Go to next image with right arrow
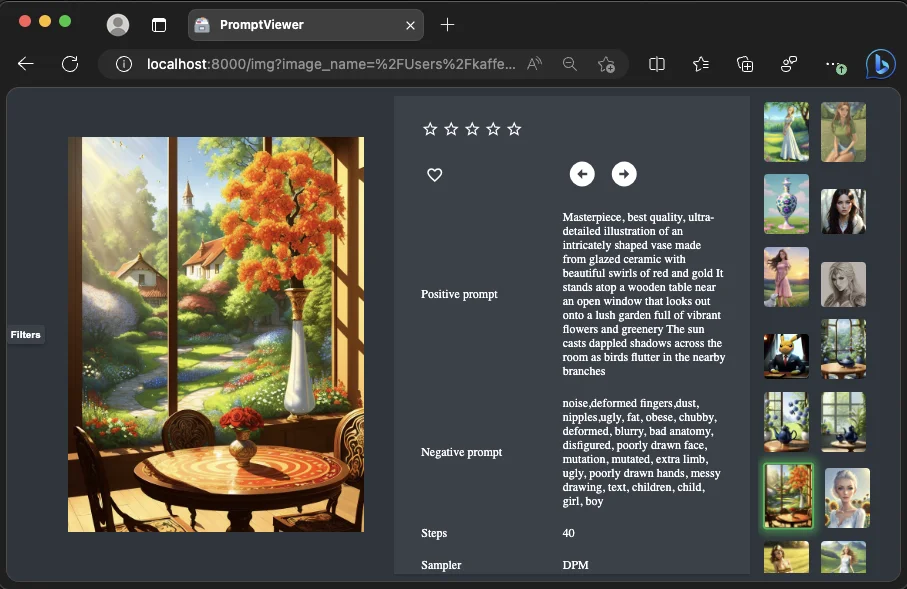The width and height of the screenshot is (907, 589). (x=624, y=174)
